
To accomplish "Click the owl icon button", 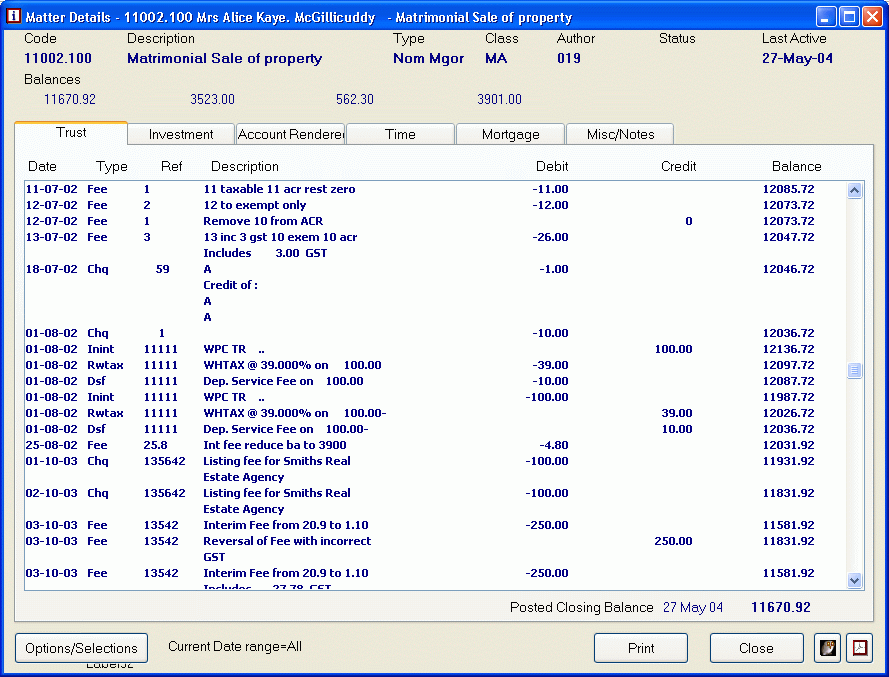I will pos(827,648).
